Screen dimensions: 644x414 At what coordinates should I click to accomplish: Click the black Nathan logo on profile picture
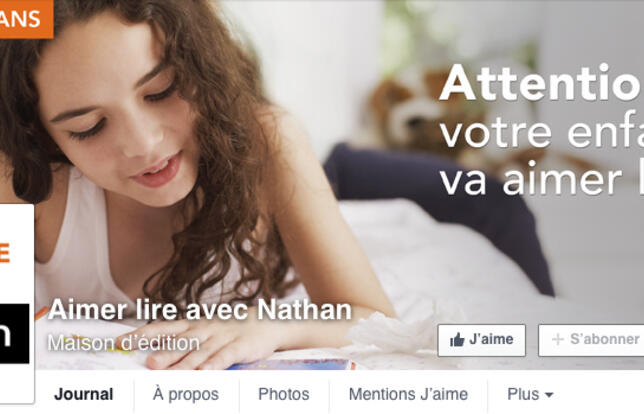14,334
